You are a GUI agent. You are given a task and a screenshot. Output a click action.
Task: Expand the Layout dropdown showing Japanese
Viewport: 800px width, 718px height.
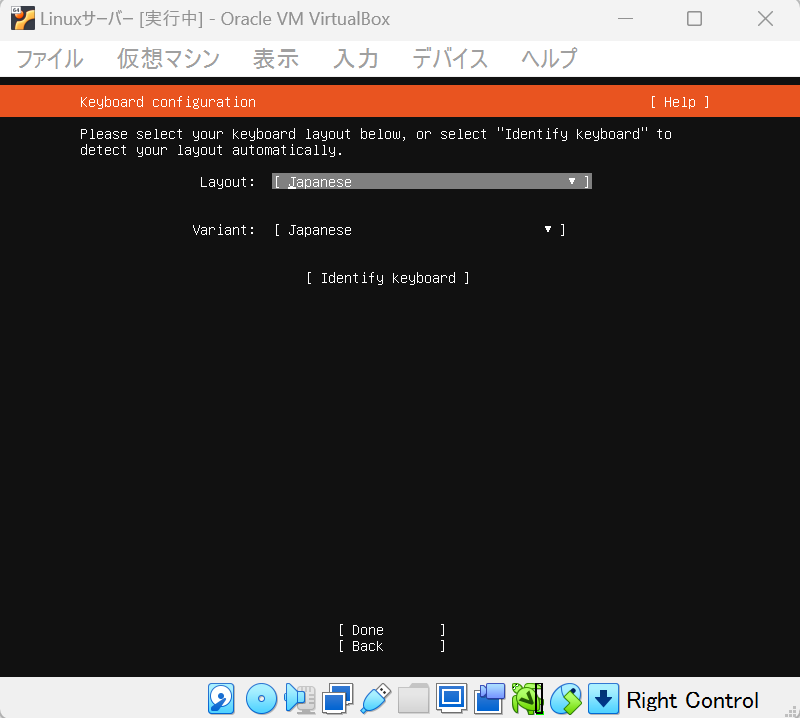coord(432,182)
